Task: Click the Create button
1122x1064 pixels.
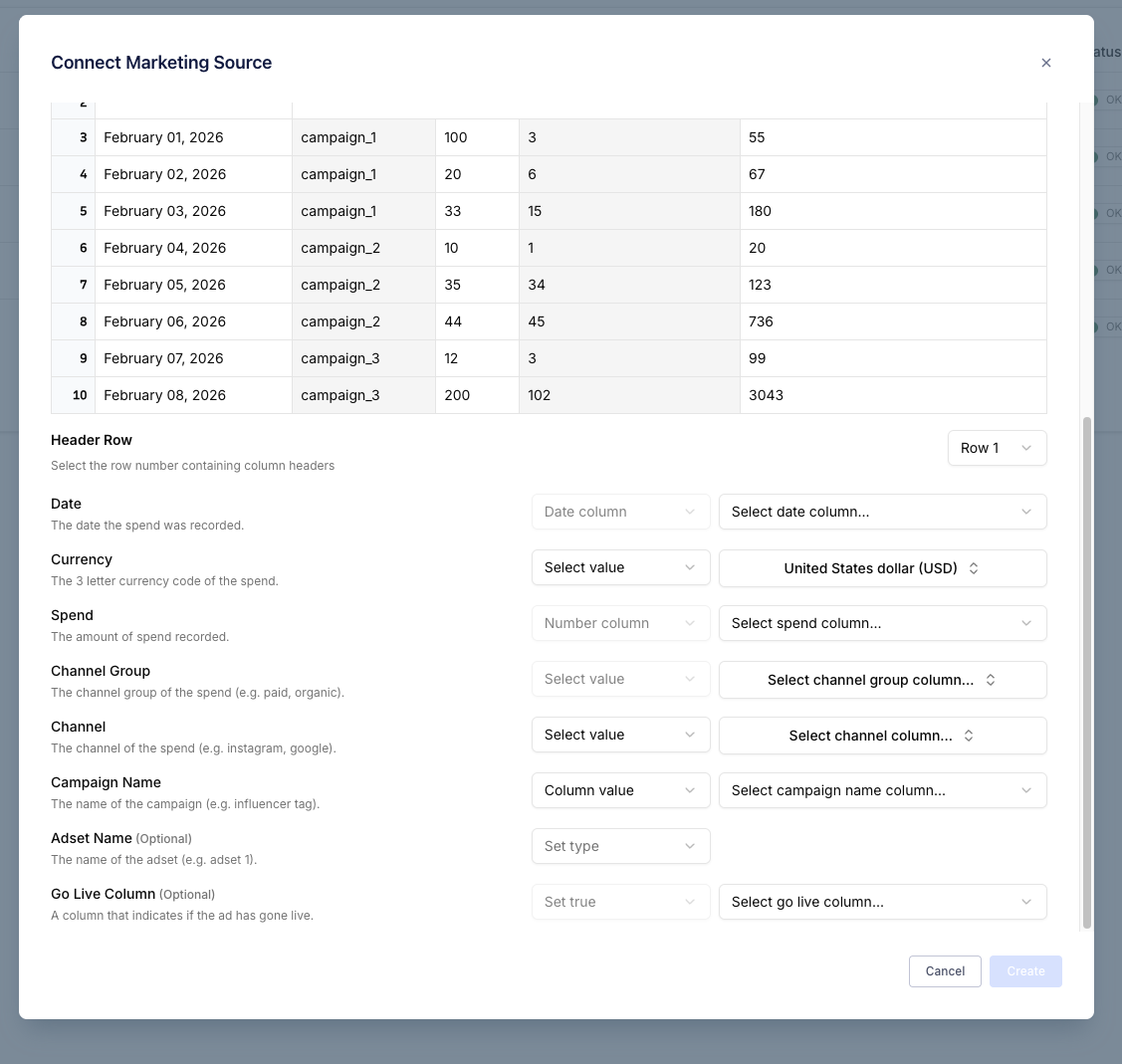Action: click(x=1025, y=971)
